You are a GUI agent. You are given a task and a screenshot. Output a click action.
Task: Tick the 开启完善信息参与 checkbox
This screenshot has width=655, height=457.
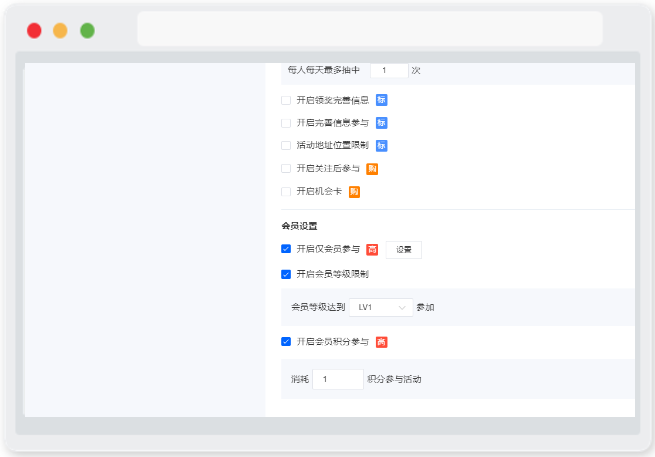(x=286, y=123)
